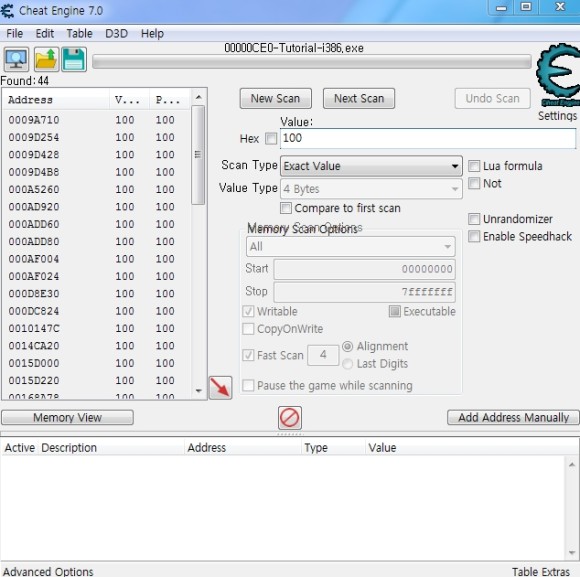Click the scan Value input field
This screenshot has width=580, height=577.
428,138
